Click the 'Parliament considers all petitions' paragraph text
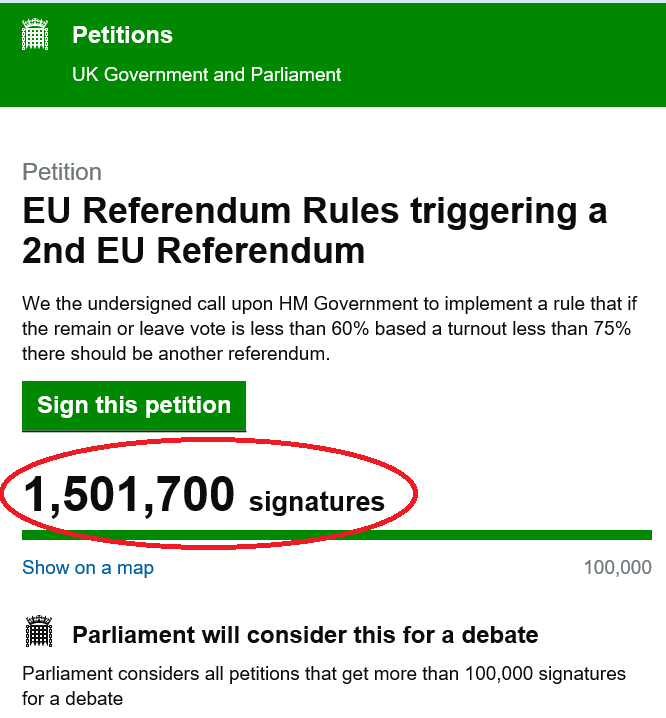The width and height of the screenshot is (666, 718). click(x=324, y=673)
